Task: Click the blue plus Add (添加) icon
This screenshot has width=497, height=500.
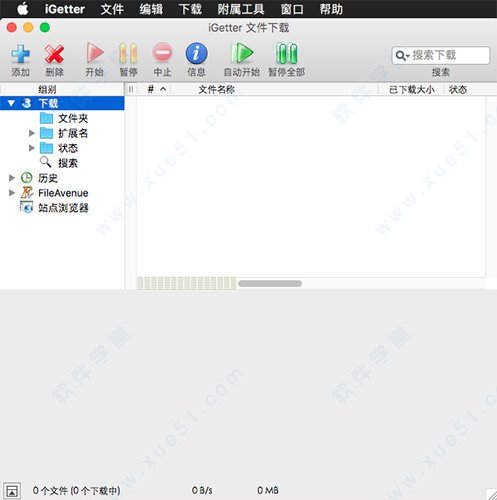Action: point(20,54)
